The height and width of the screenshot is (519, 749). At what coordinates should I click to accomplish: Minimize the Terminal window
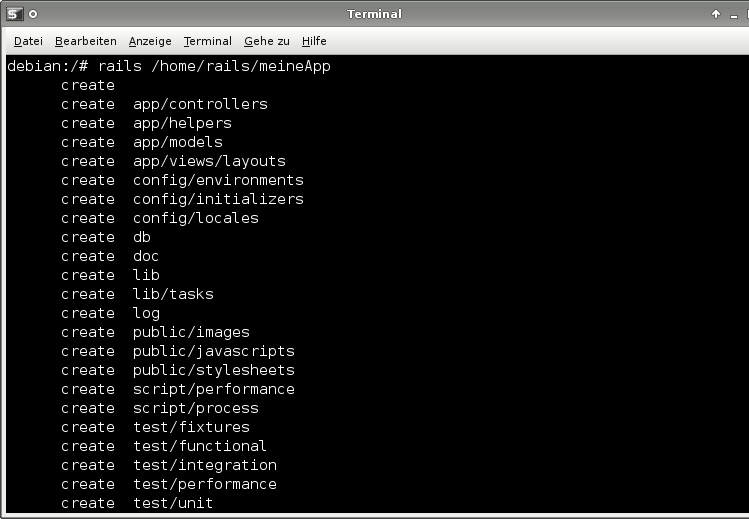click(x=735, y=14)
